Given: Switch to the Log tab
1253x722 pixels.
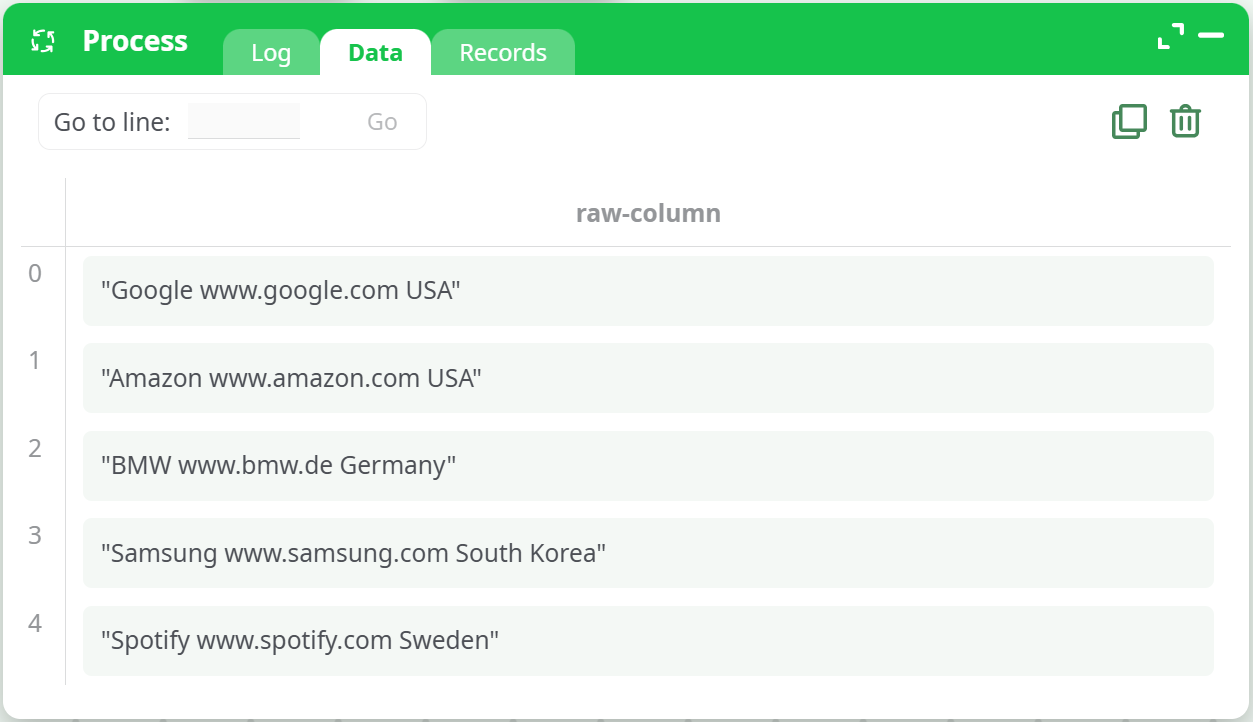Looking at the screenshot, I should 271,53.
